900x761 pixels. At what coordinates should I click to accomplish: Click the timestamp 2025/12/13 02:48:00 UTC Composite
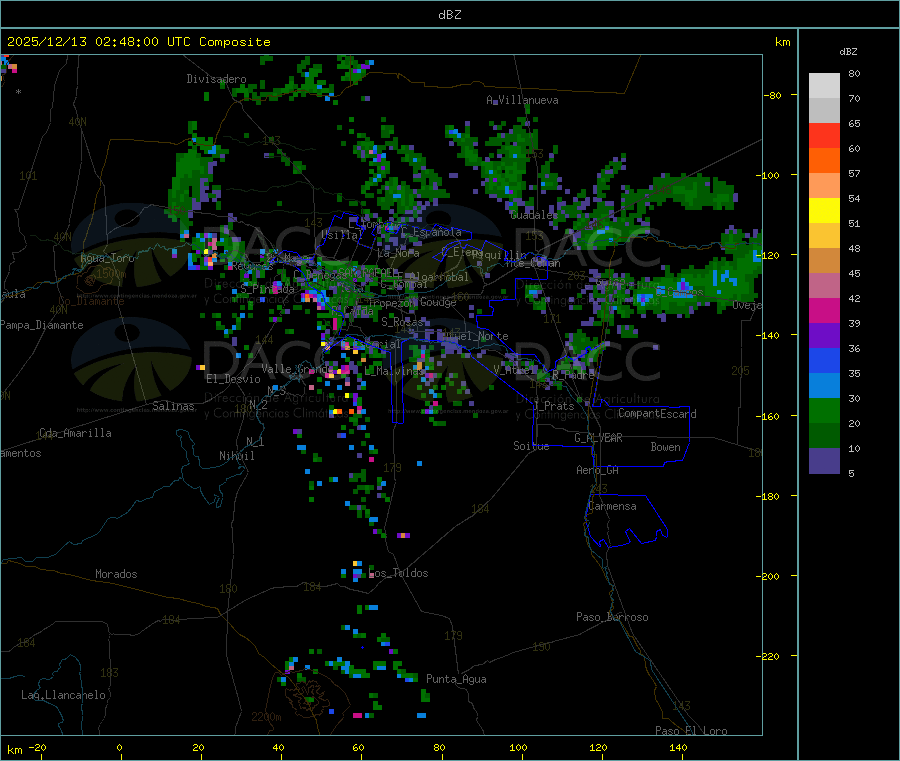(138, 42)
